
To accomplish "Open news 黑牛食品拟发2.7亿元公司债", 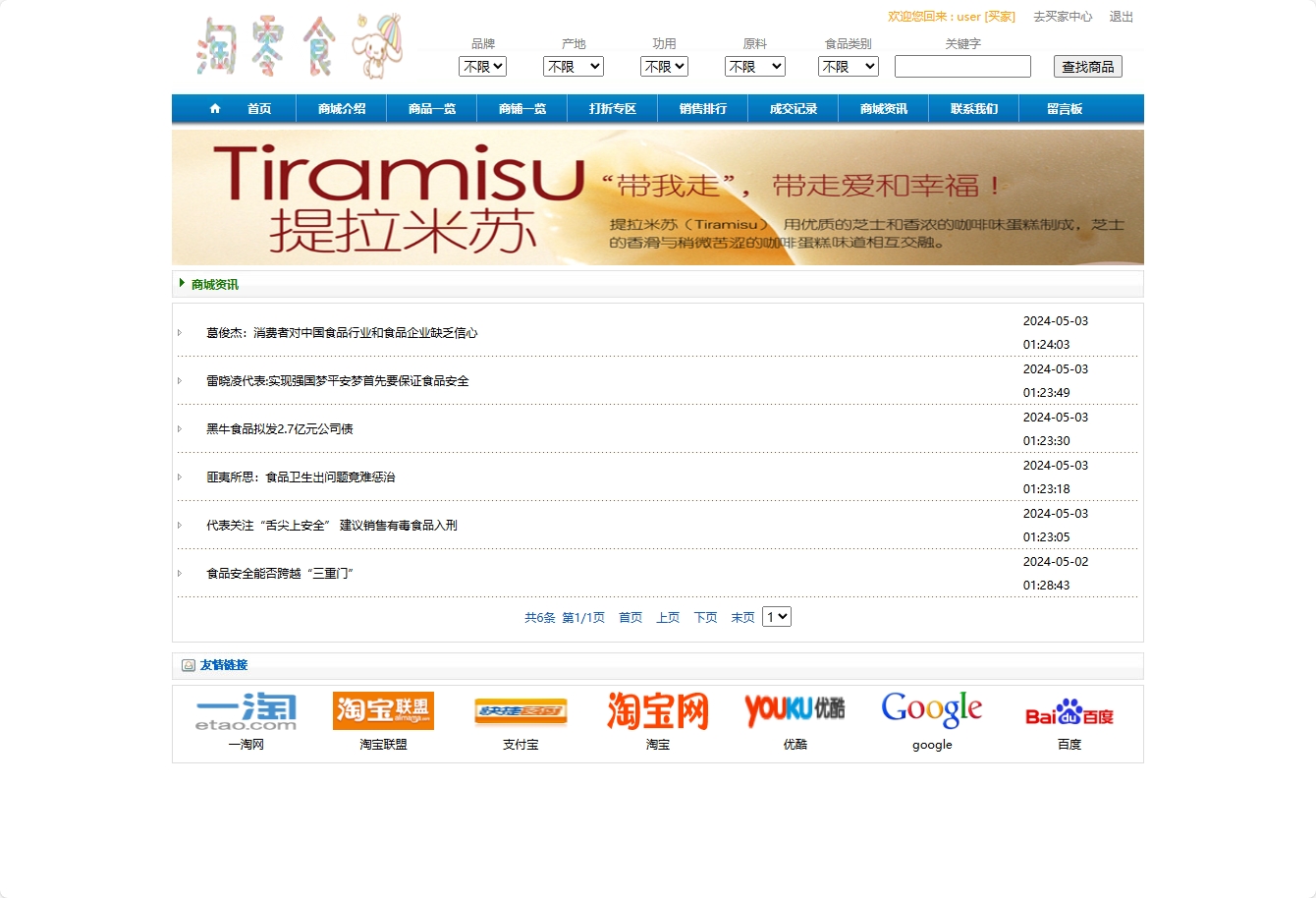I will click(280, 429).
